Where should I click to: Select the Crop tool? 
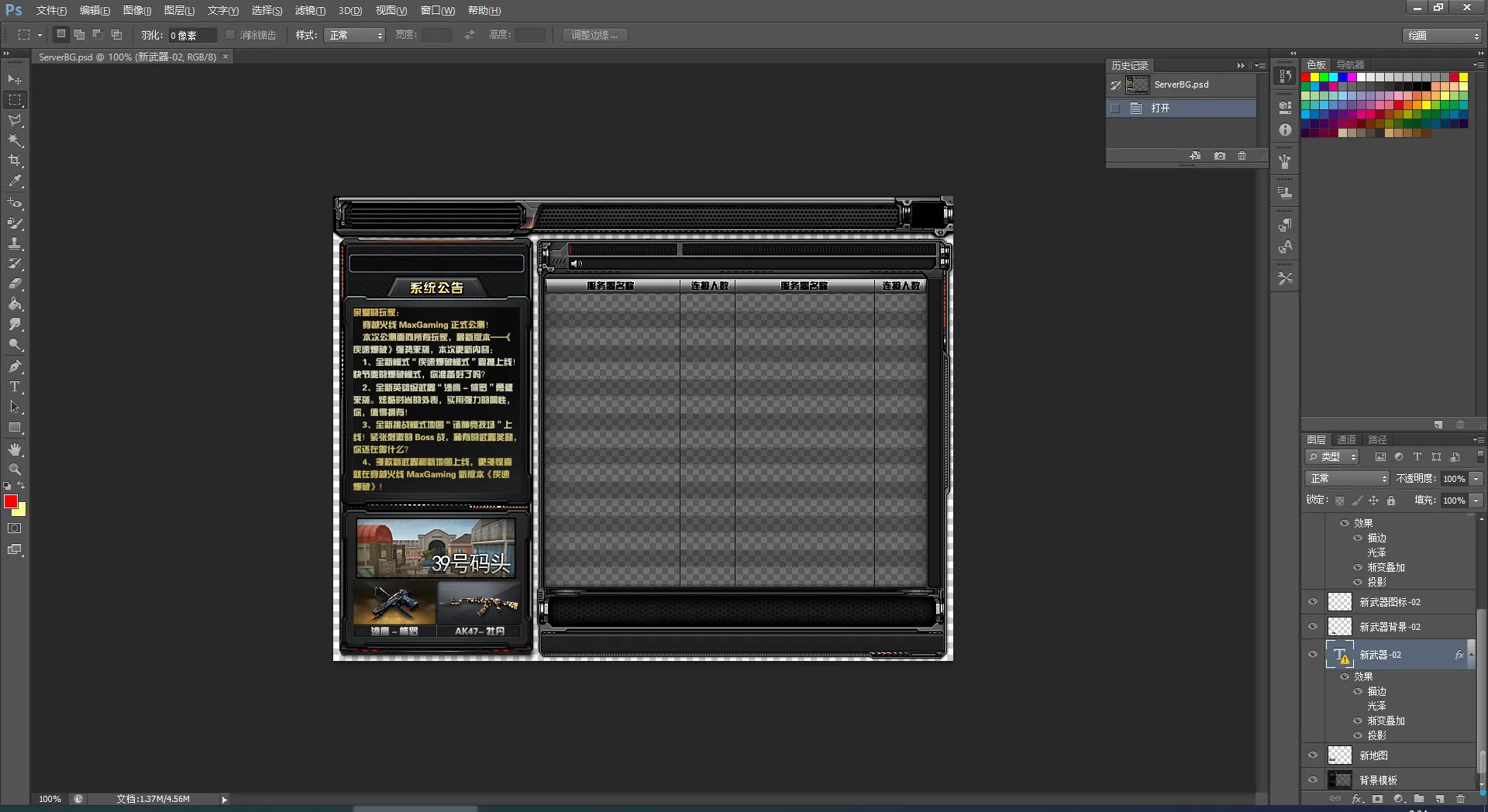point(15,160)
